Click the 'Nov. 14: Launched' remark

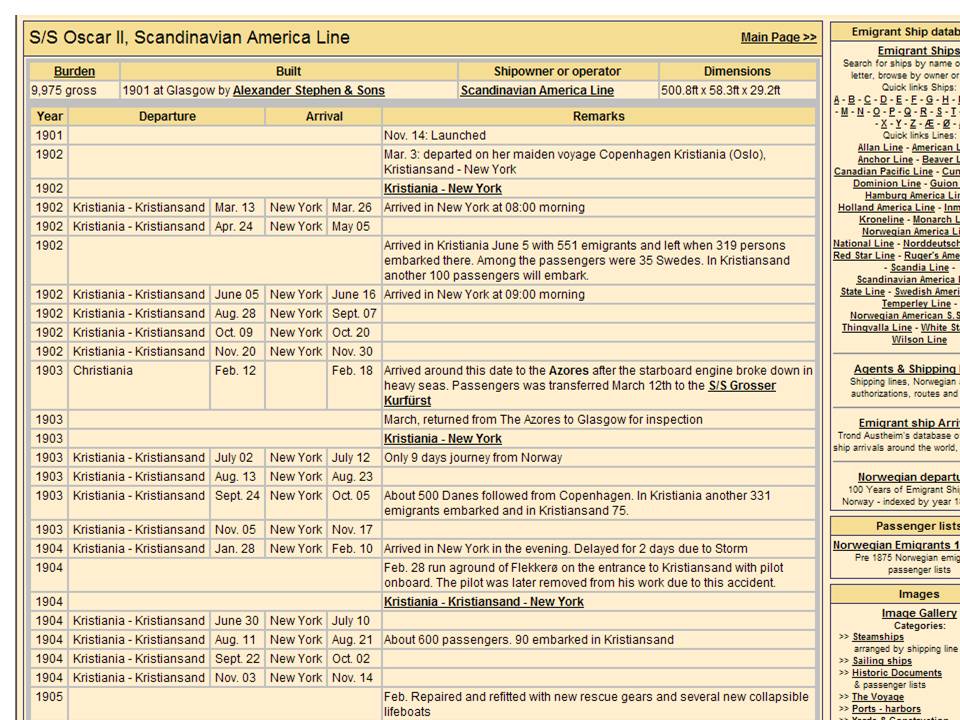[435, 135]
